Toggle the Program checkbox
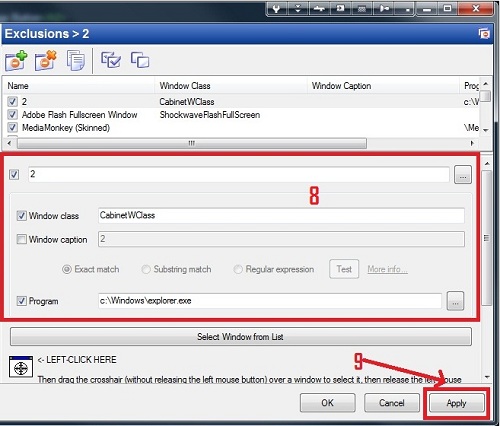The width and height of the screenshot is (500, 426). 22,301
